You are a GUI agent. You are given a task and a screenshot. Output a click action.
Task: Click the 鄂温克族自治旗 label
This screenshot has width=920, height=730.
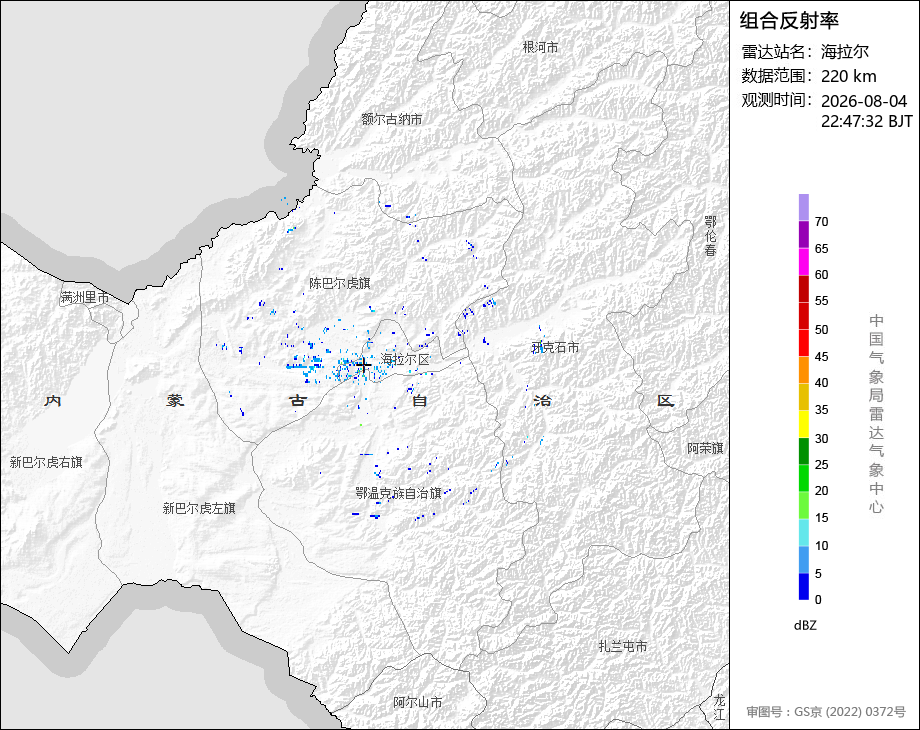[x=398, y=493]
